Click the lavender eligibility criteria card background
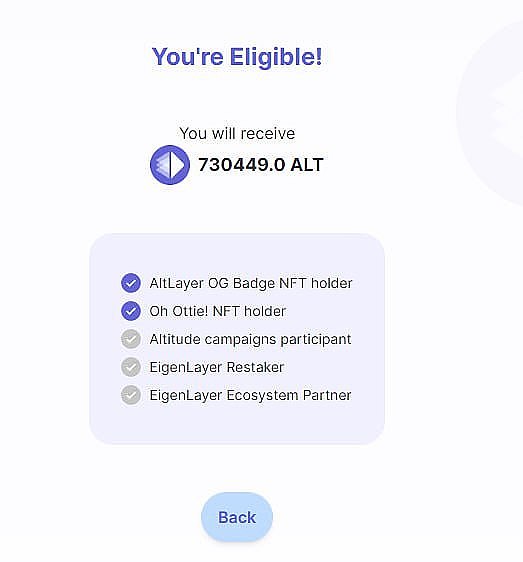 237,339
